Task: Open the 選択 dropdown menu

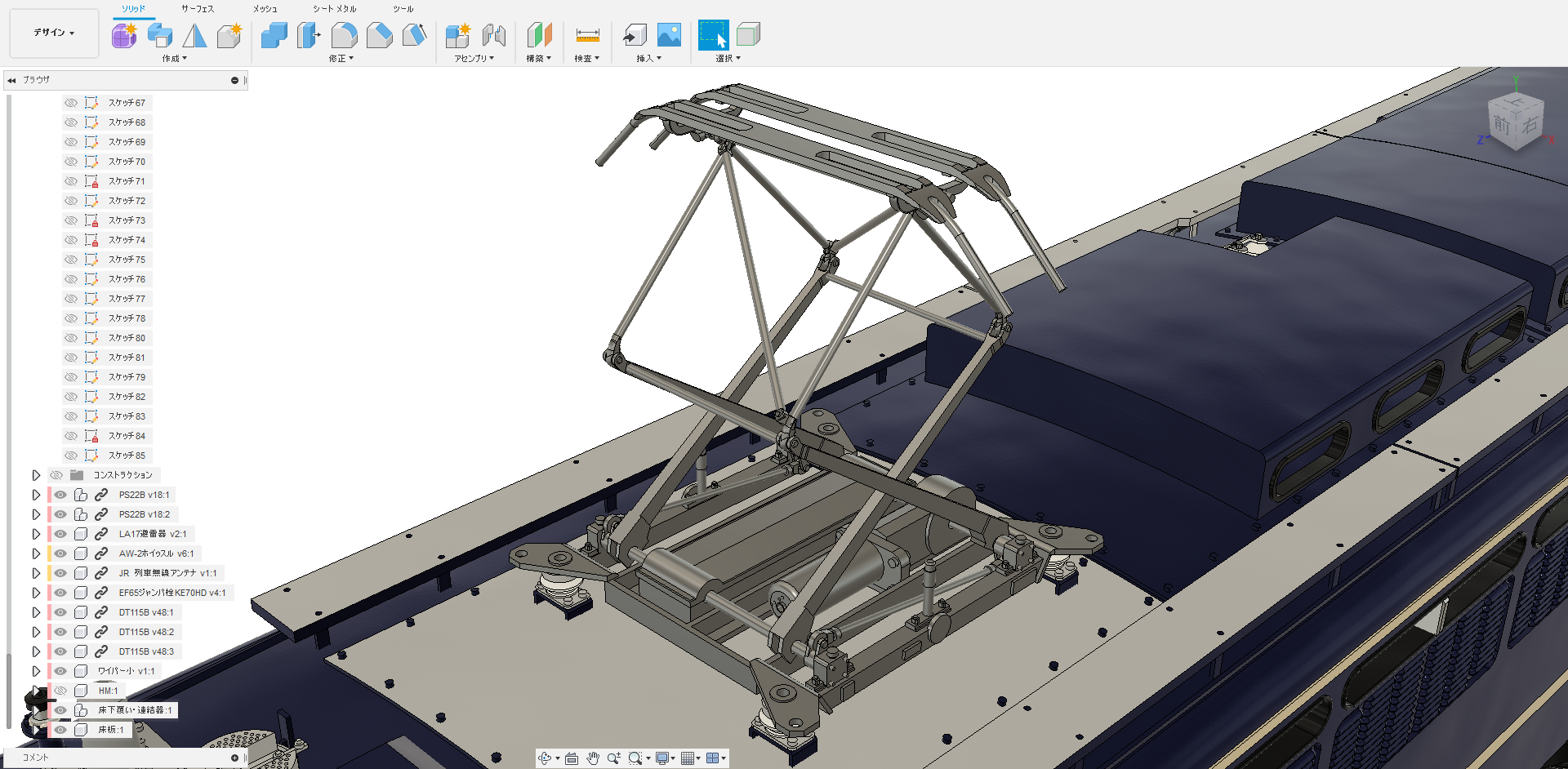Action: coord(728,59)
